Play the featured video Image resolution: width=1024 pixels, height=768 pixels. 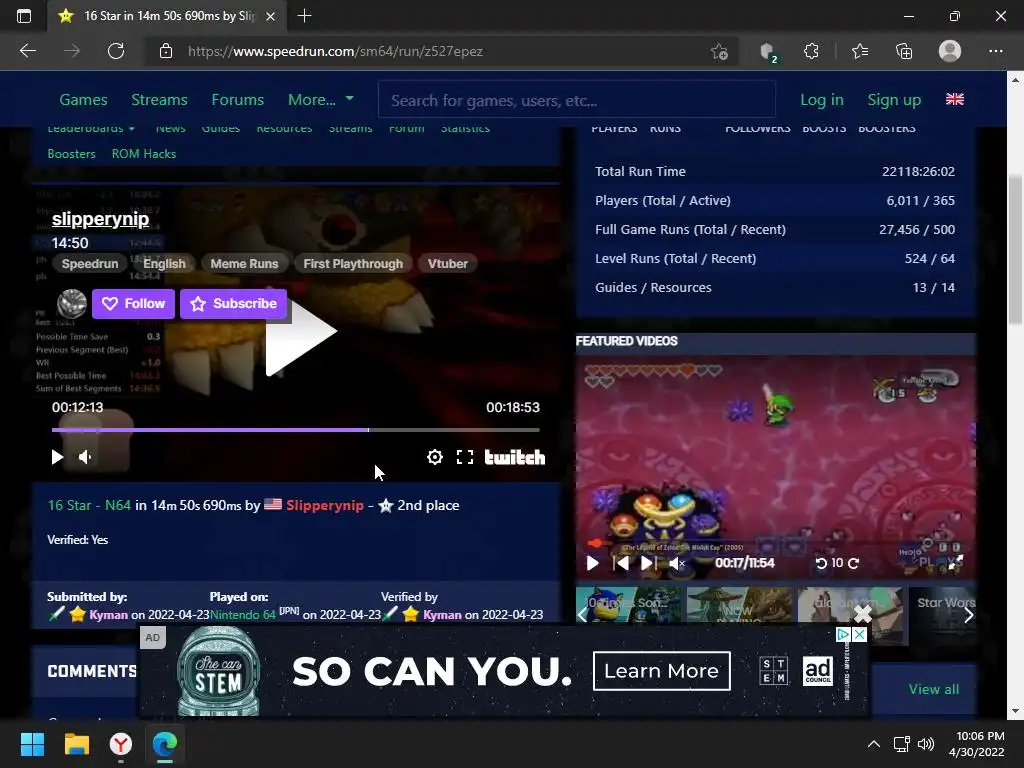[x=592, y=563]
